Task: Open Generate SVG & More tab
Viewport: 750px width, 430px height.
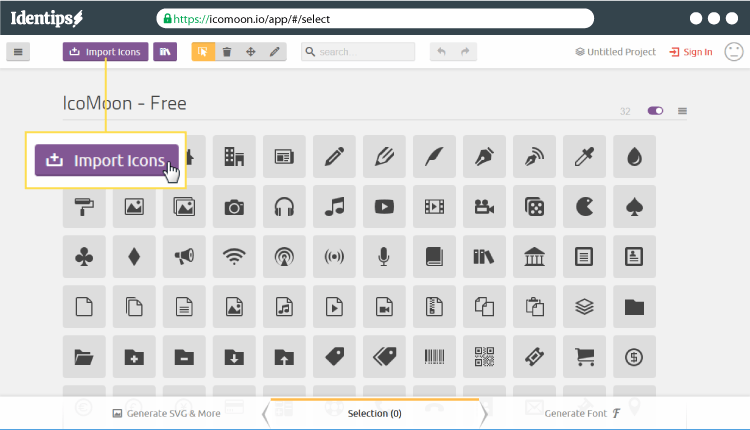Action: pos(166,412)
